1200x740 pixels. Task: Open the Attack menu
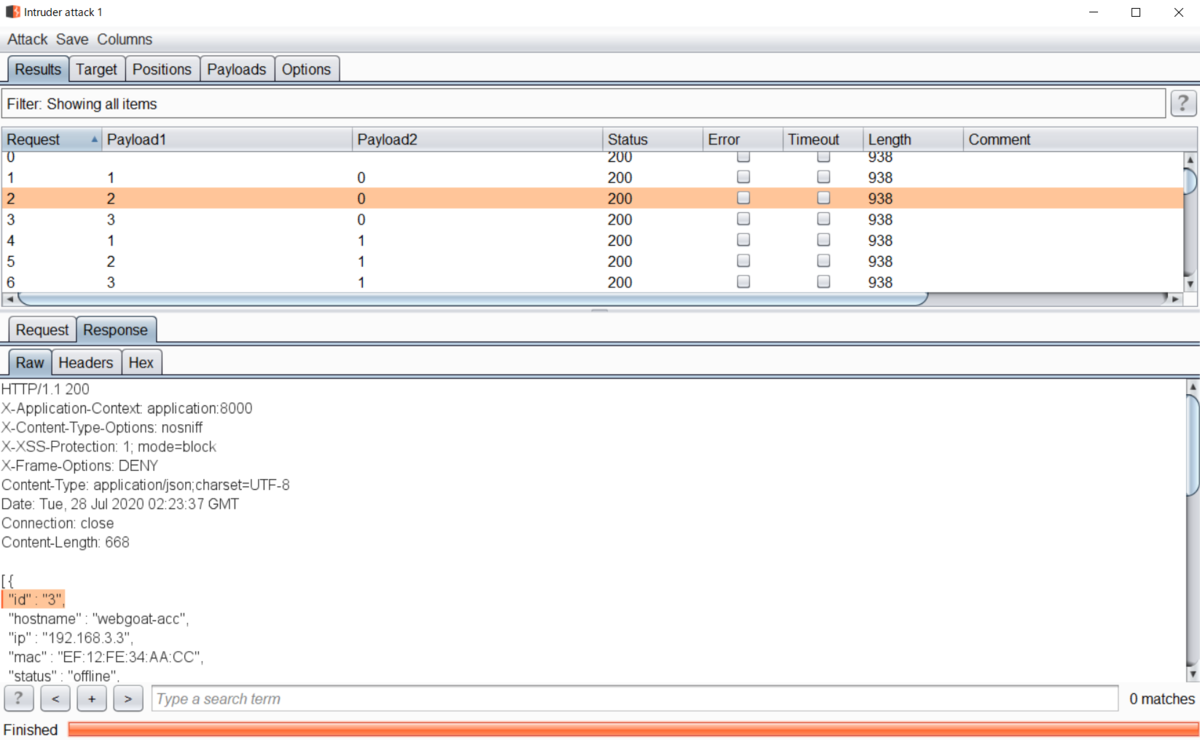[28, 39]
